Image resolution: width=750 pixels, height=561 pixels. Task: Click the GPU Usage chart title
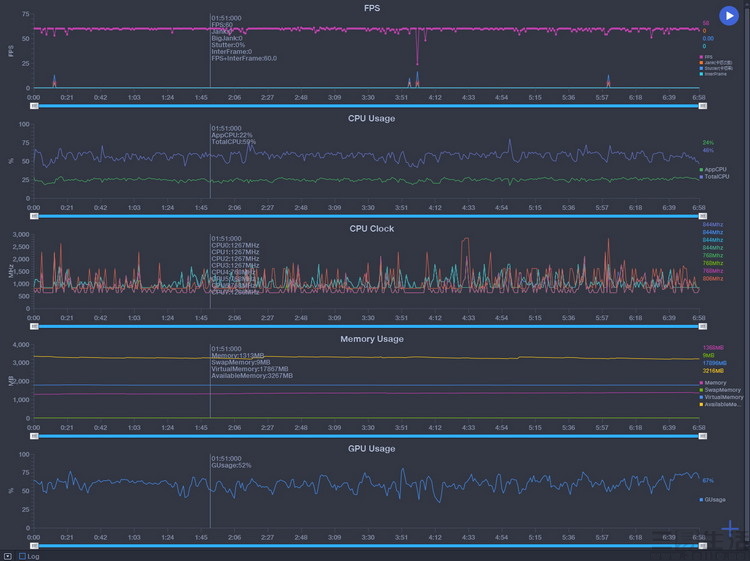pos(372,449)
